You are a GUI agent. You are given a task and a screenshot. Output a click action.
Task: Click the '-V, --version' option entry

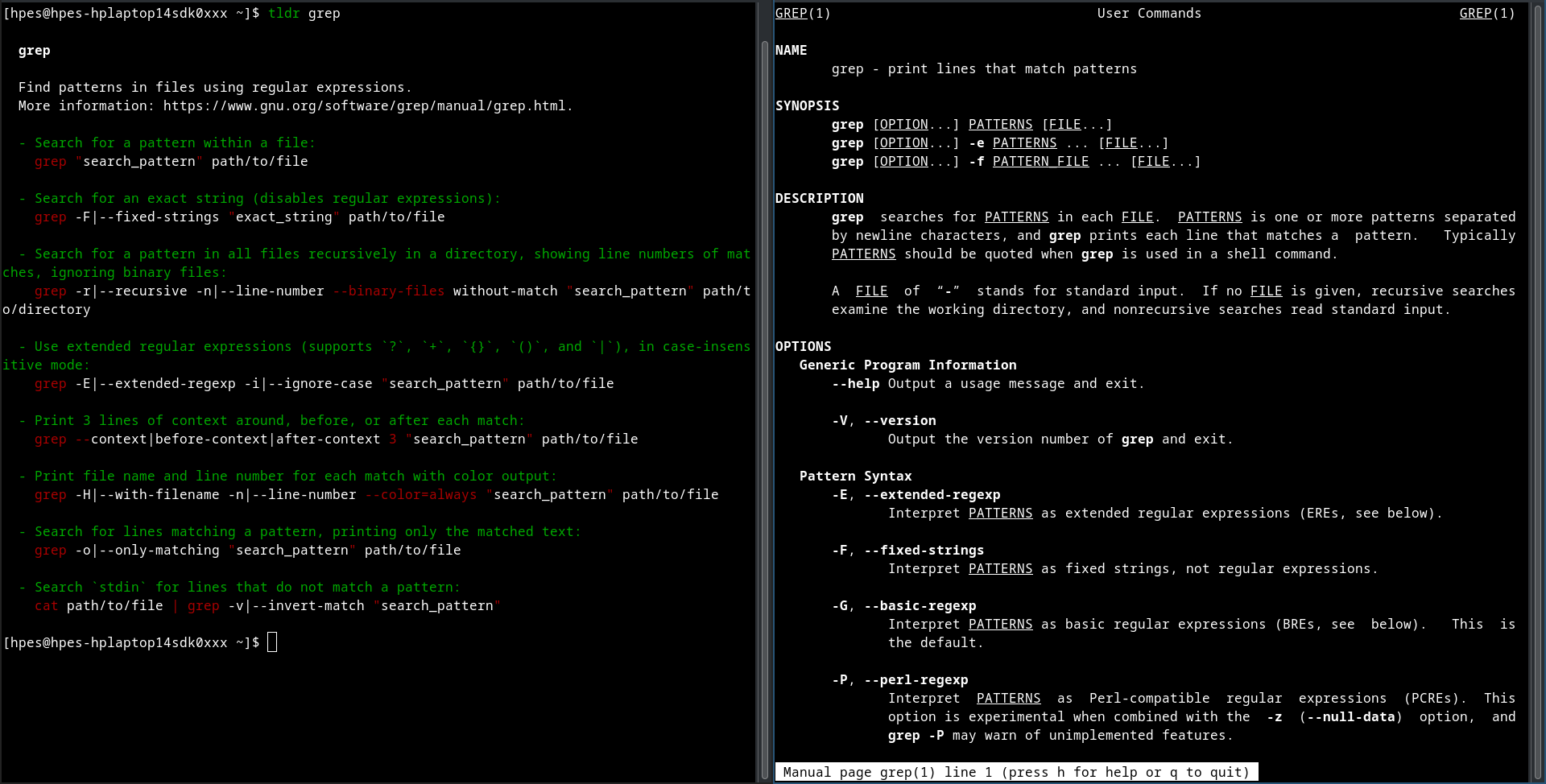click(x=883, y=420)
